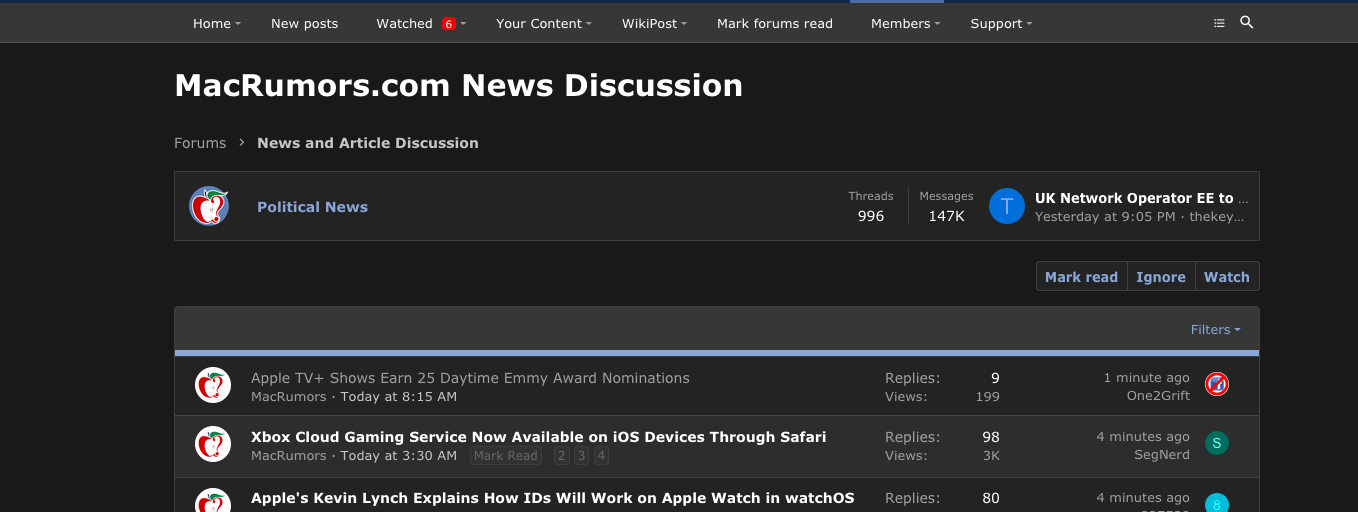Go to page 4 of Xbox thread
This screenshot has width=1358, height=512.
point(601,456)
